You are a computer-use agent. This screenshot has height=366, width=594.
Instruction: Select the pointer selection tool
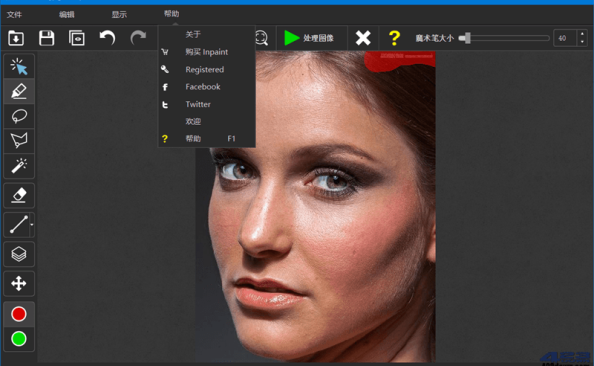19,66
